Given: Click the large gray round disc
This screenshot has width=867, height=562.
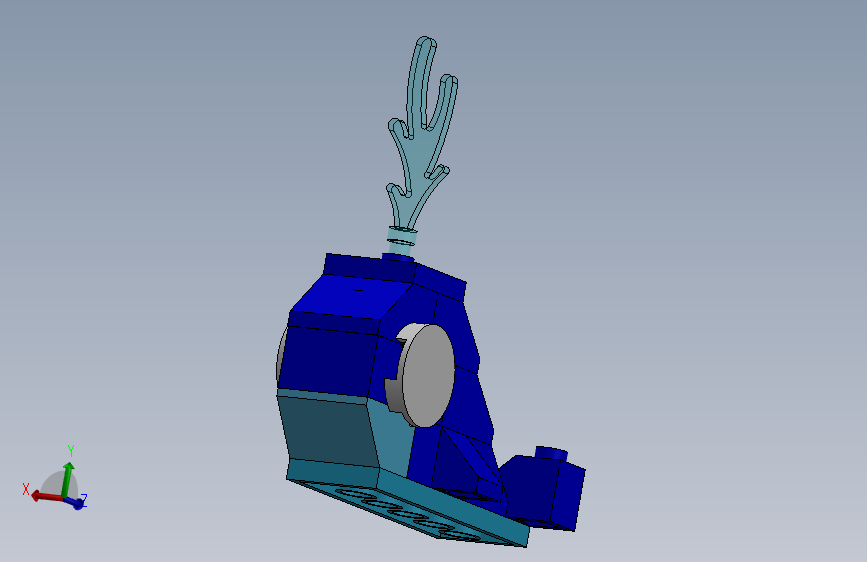Looking at the screenshot, I should click(427, 376).
